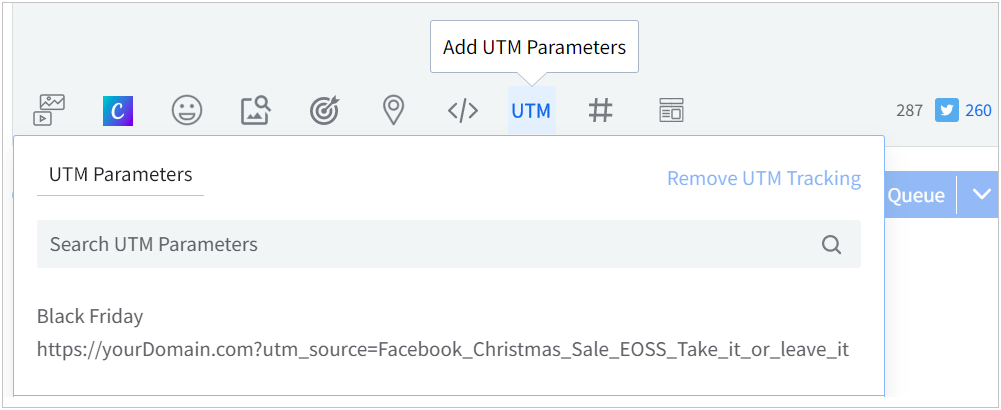
Task: Focus the Search UTM Parameters field
Action: pyautogui.click(x=430, y=244)
